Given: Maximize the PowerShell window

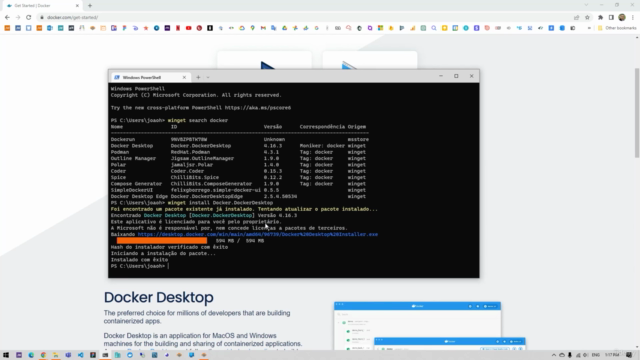Looking at the screenshot, I should pyautogui.click(x=456, y=76).
